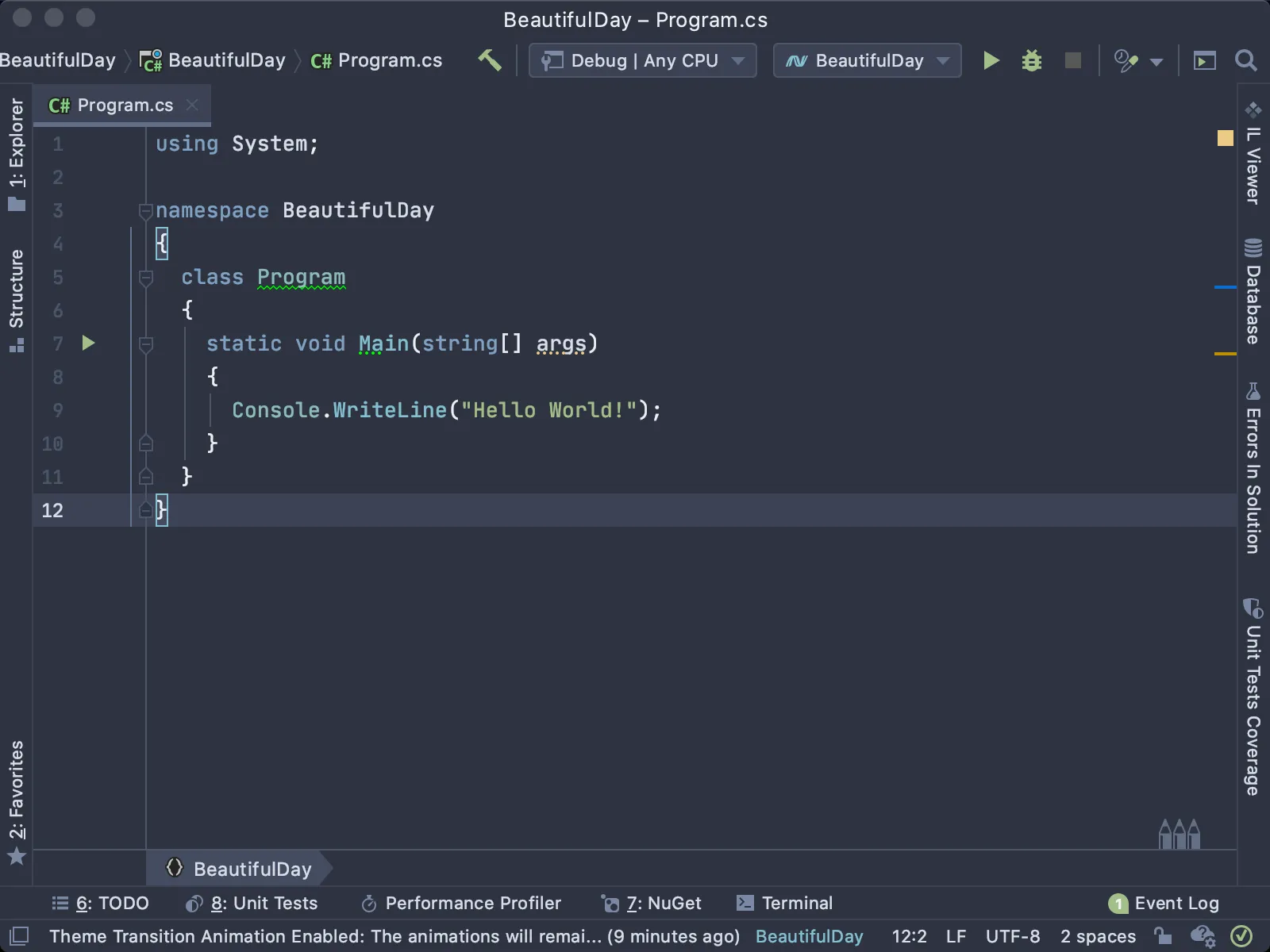The height and width of the screenshot is (952, 1270).
Task: Click the solution-wide analysis checkmark icon
Action: click(1241, 936)
